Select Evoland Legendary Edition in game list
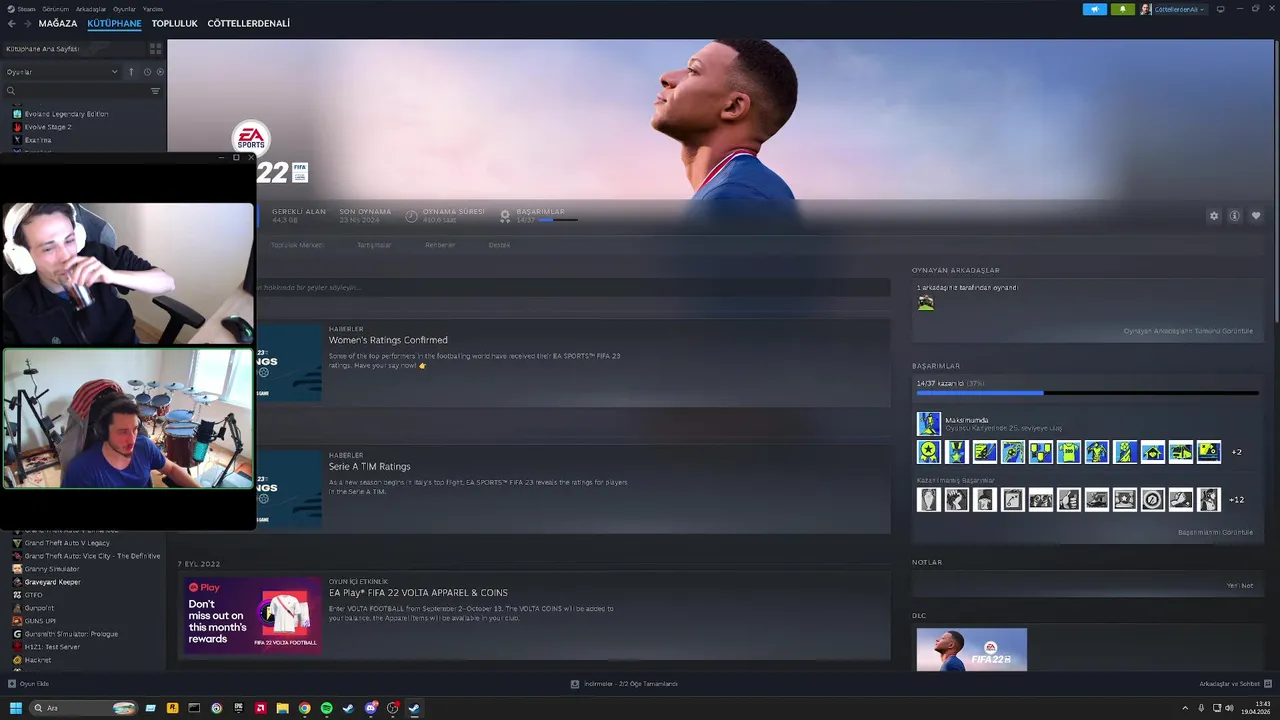Image resolution: width=1280 pixels, height=720 pixels. pyautogui.click(x=66, y=114)
